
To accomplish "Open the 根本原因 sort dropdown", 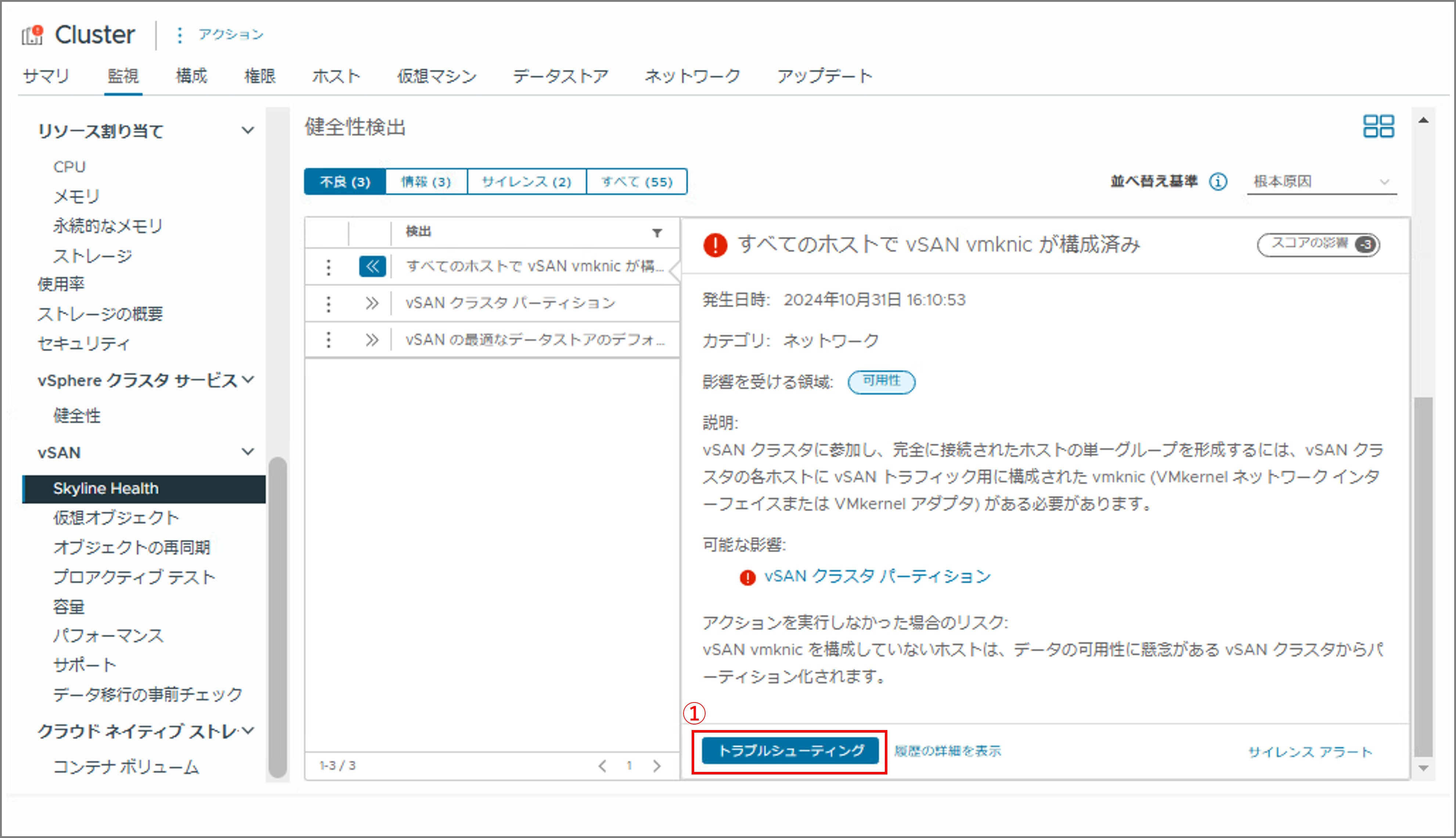I will coord(1321,182).
